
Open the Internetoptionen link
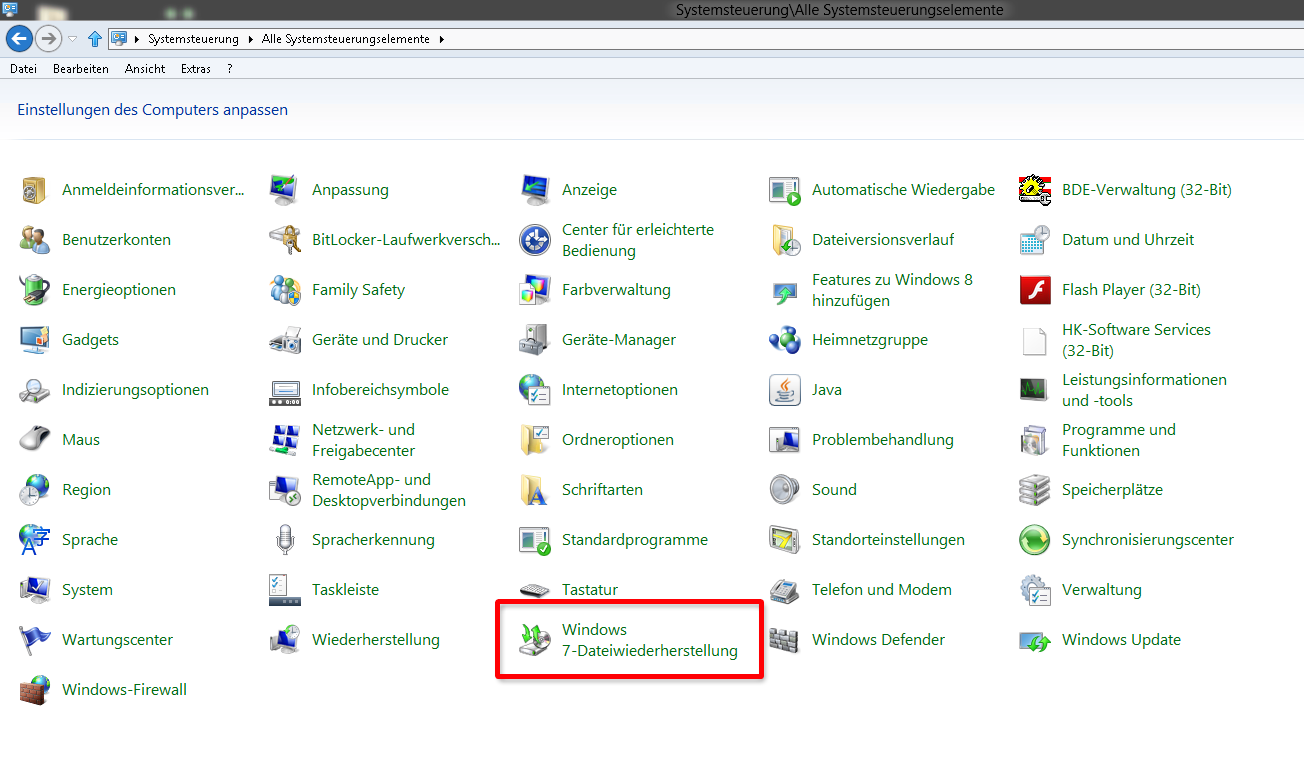click(x=620, y=390)
